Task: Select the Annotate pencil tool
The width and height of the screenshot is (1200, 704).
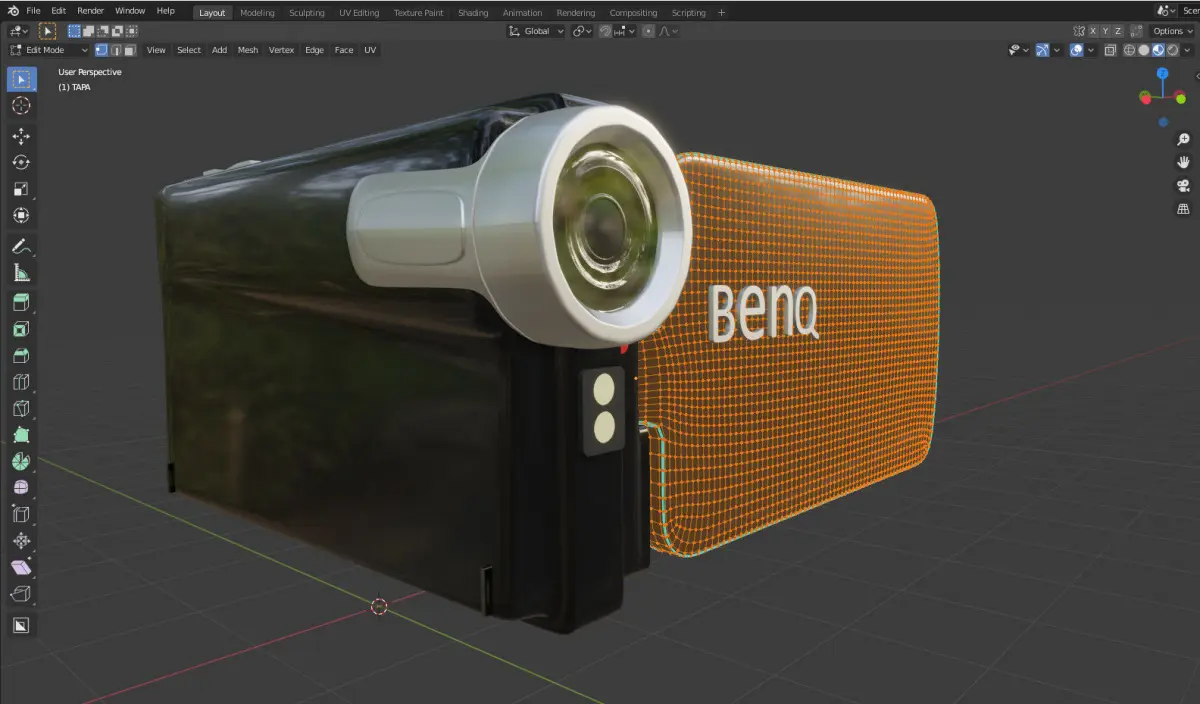Action: click(21, 246)
